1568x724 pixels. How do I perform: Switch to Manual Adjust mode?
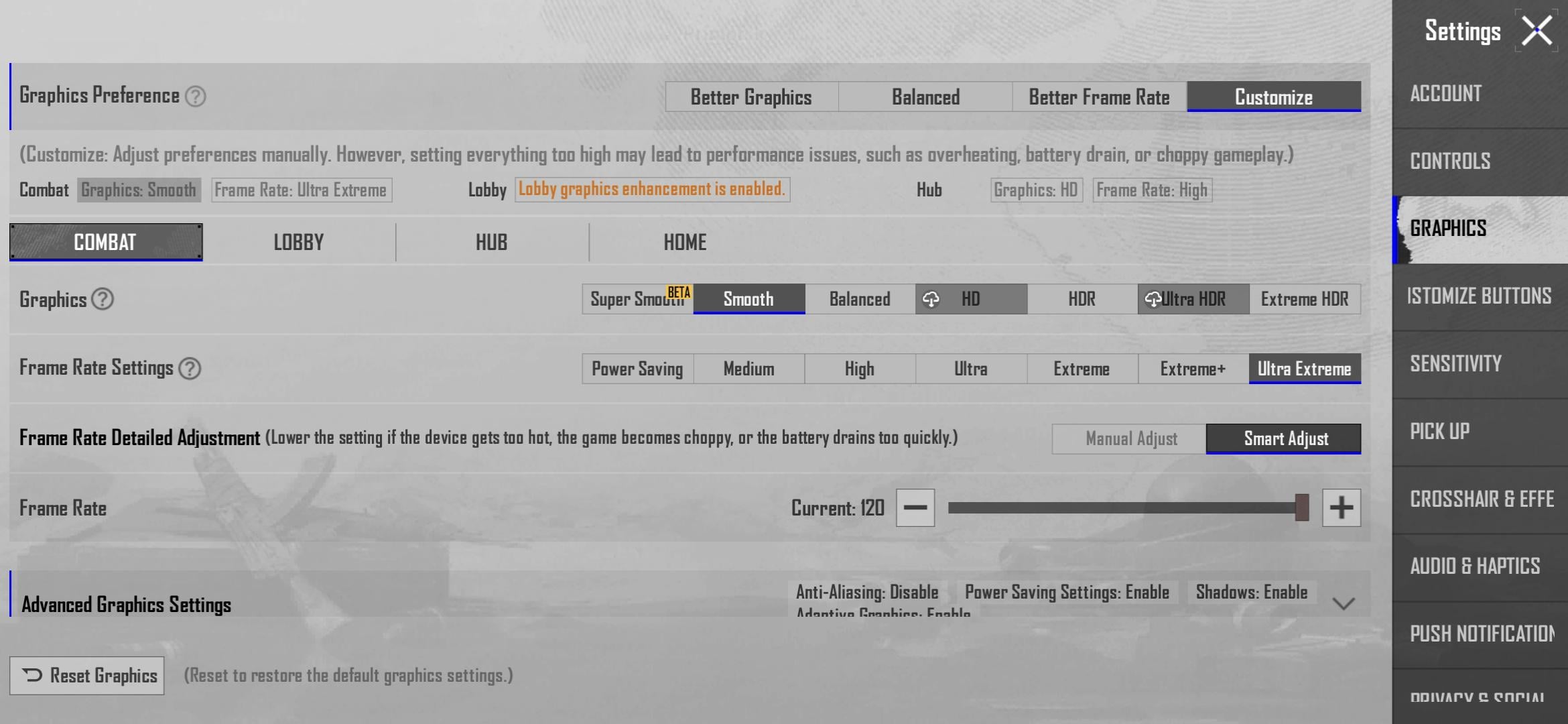pyautogui.click(x=1130, y=438)
